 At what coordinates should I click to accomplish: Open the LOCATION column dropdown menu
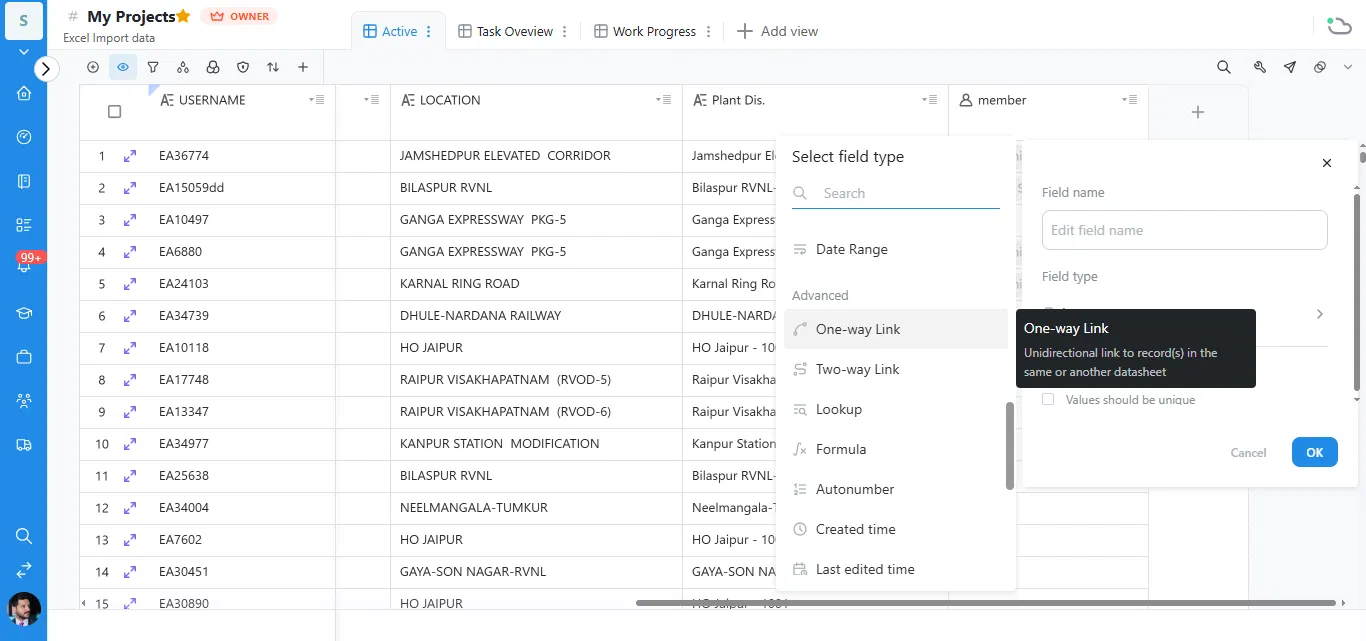pos(663,100)
